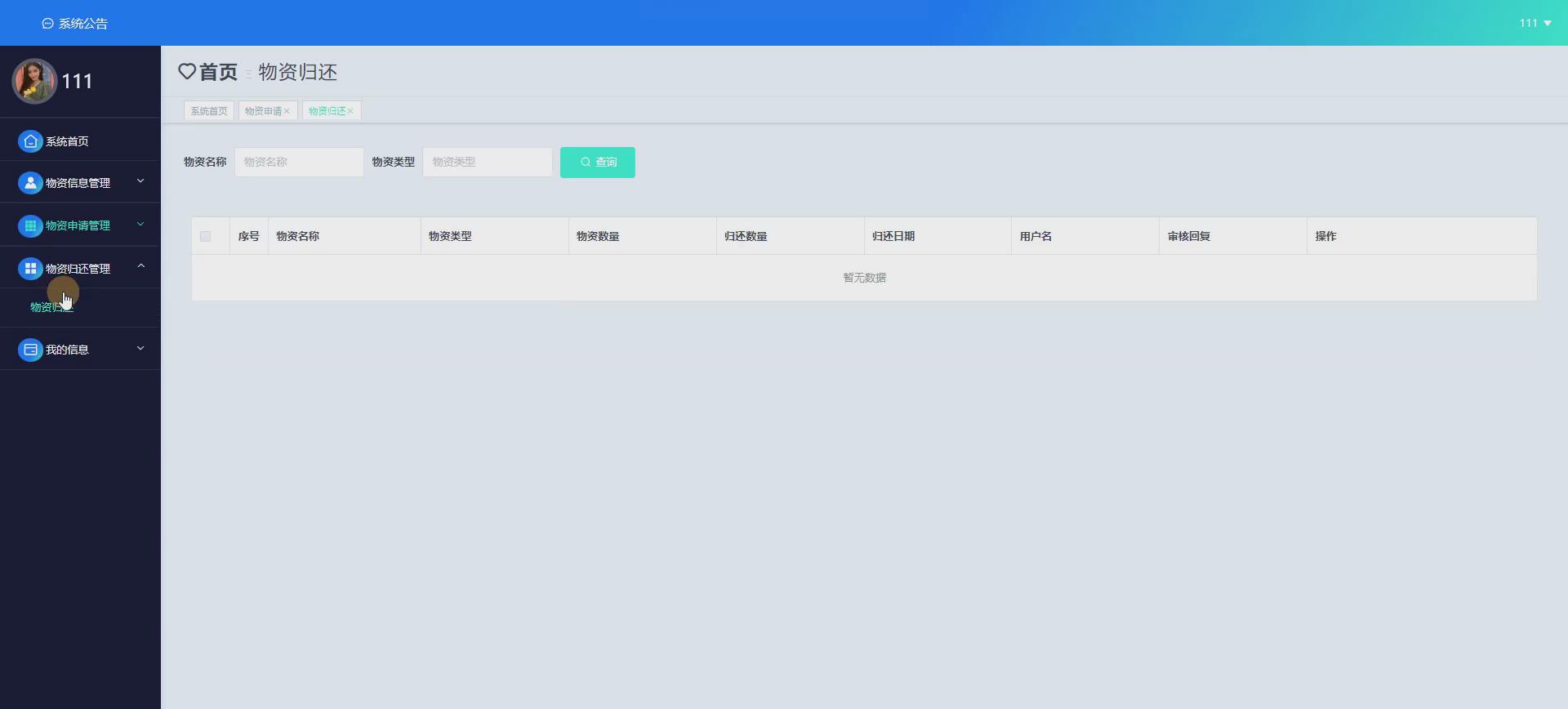Focus the 物资名称 input field
This screenshot has width=1568, height=709.
coord(299,162)
